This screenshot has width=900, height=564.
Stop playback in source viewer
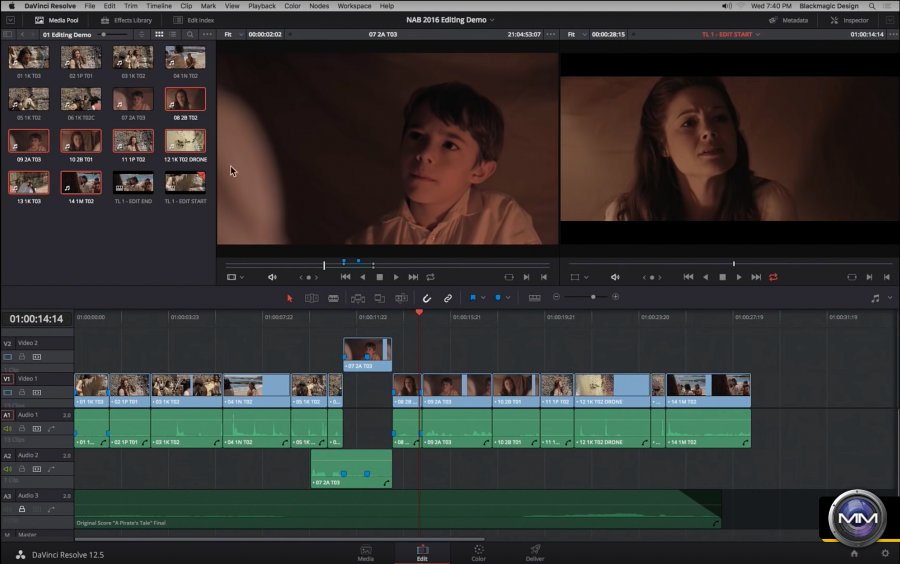(379, 277)
